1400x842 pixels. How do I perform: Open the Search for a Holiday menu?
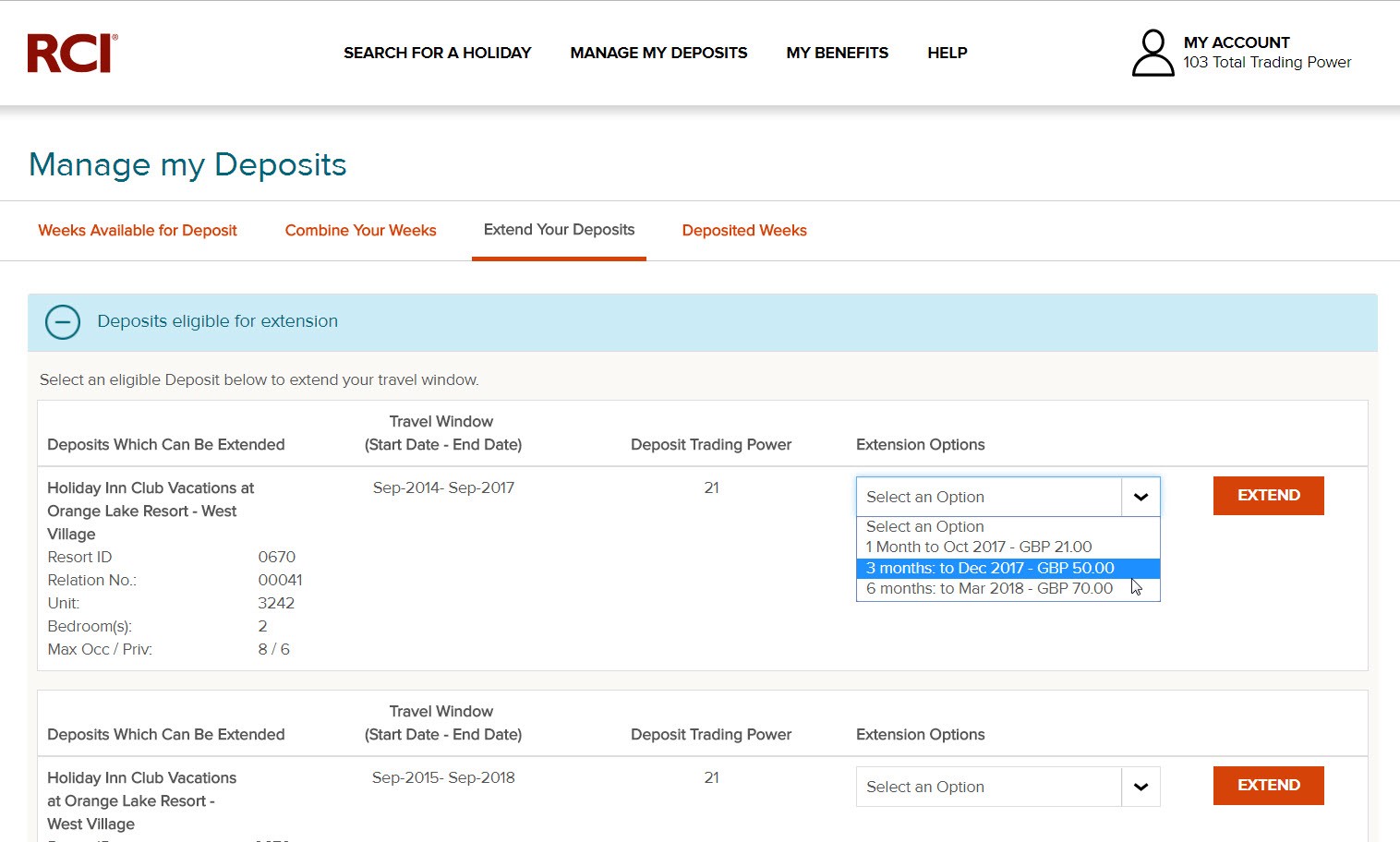[438, 53]
